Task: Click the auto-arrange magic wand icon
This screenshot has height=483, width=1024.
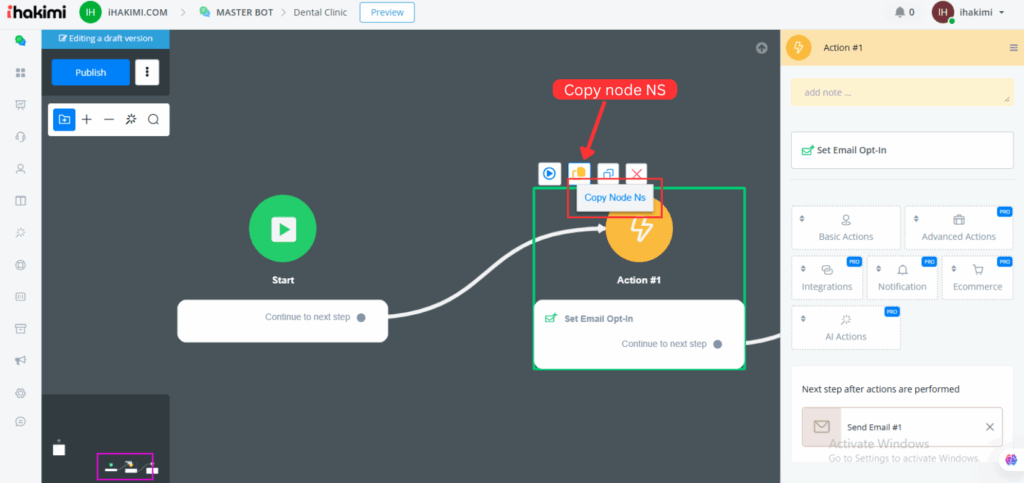Action: pos(131,119)
